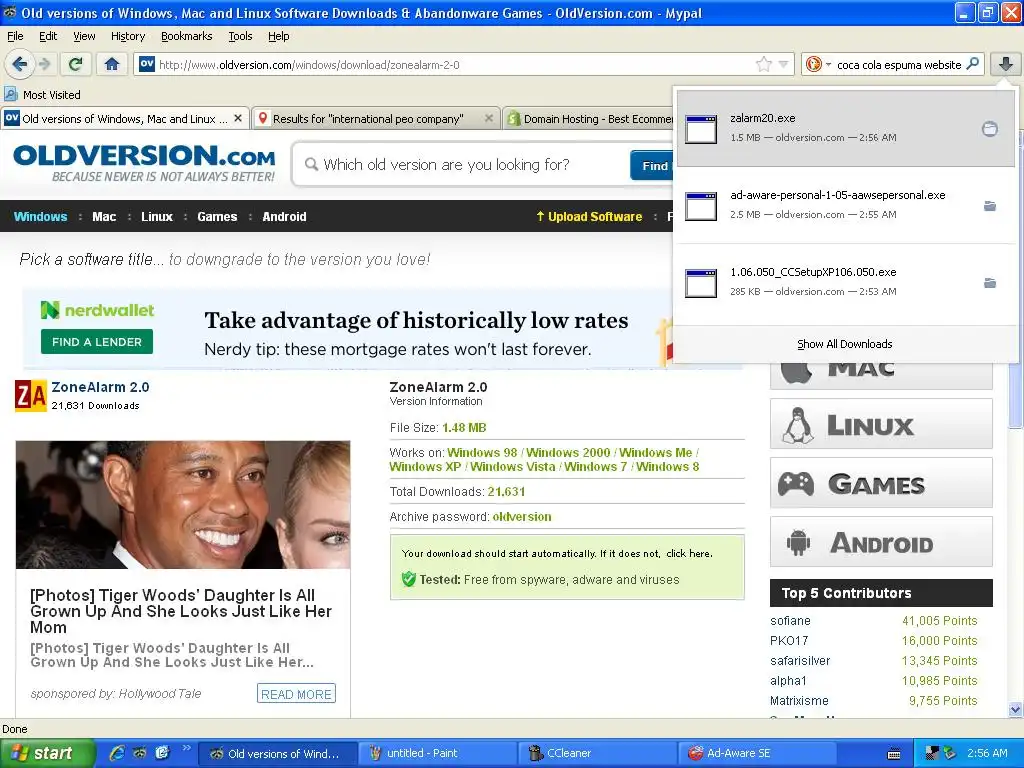This screenshot has height=768, width=1024.
Task: Open the File menu
Action: click(x=15, y=36)
